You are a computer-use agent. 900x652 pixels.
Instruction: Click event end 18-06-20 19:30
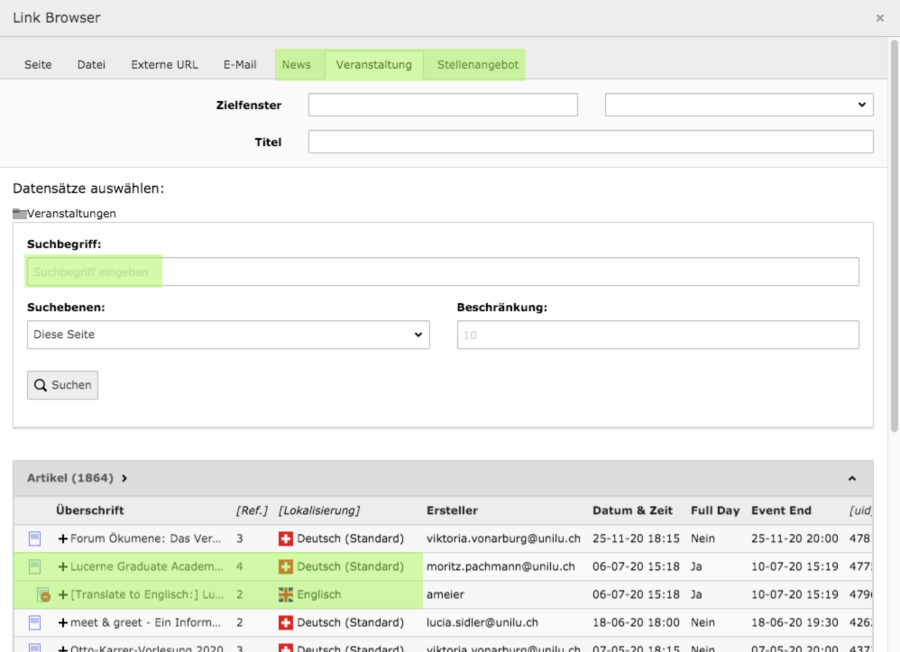click(x=794, y=623)
